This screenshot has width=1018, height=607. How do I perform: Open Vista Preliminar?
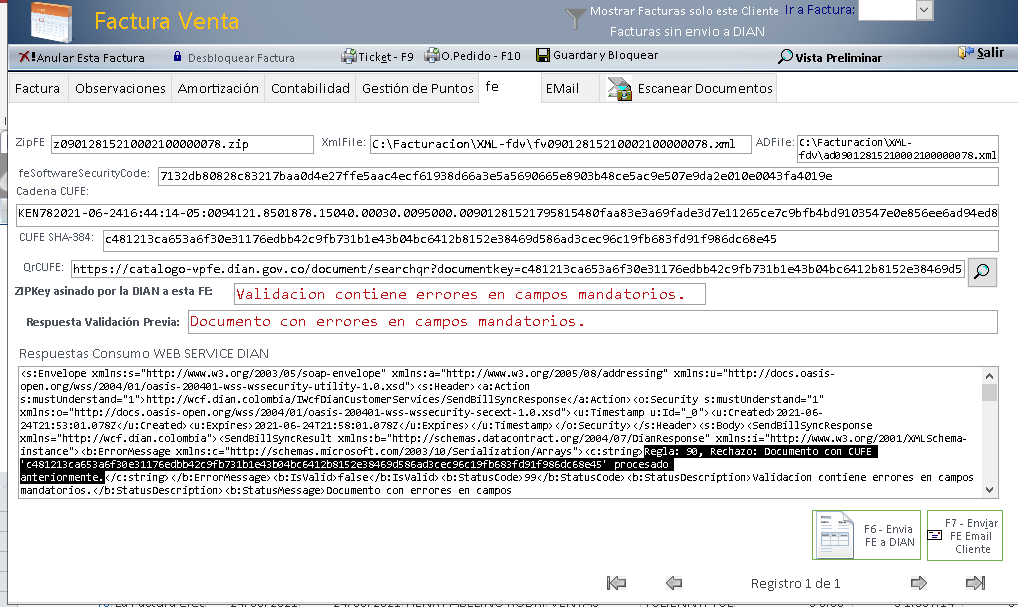coord(830,57)
